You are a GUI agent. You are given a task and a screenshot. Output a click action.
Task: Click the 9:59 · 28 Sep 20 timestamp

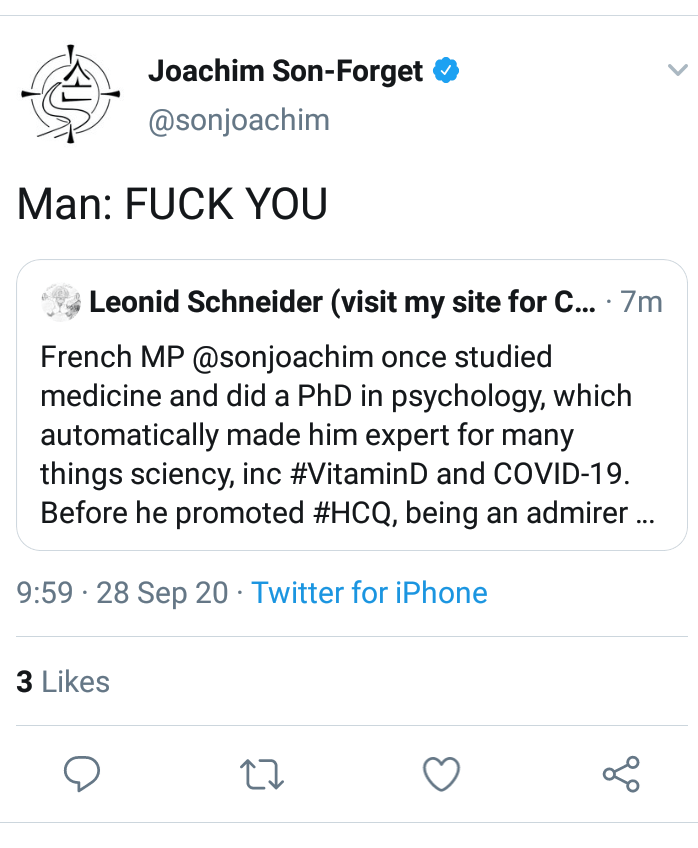123,593
